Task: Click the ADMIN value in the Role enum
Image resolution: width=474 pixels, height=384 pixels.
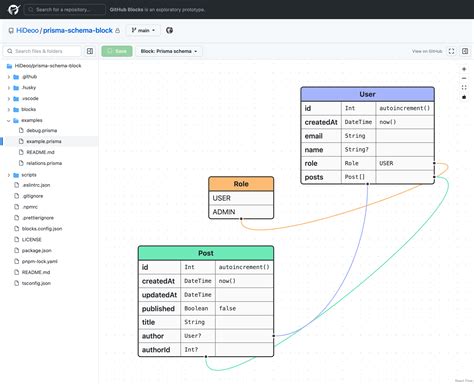Action: point(241,212)
